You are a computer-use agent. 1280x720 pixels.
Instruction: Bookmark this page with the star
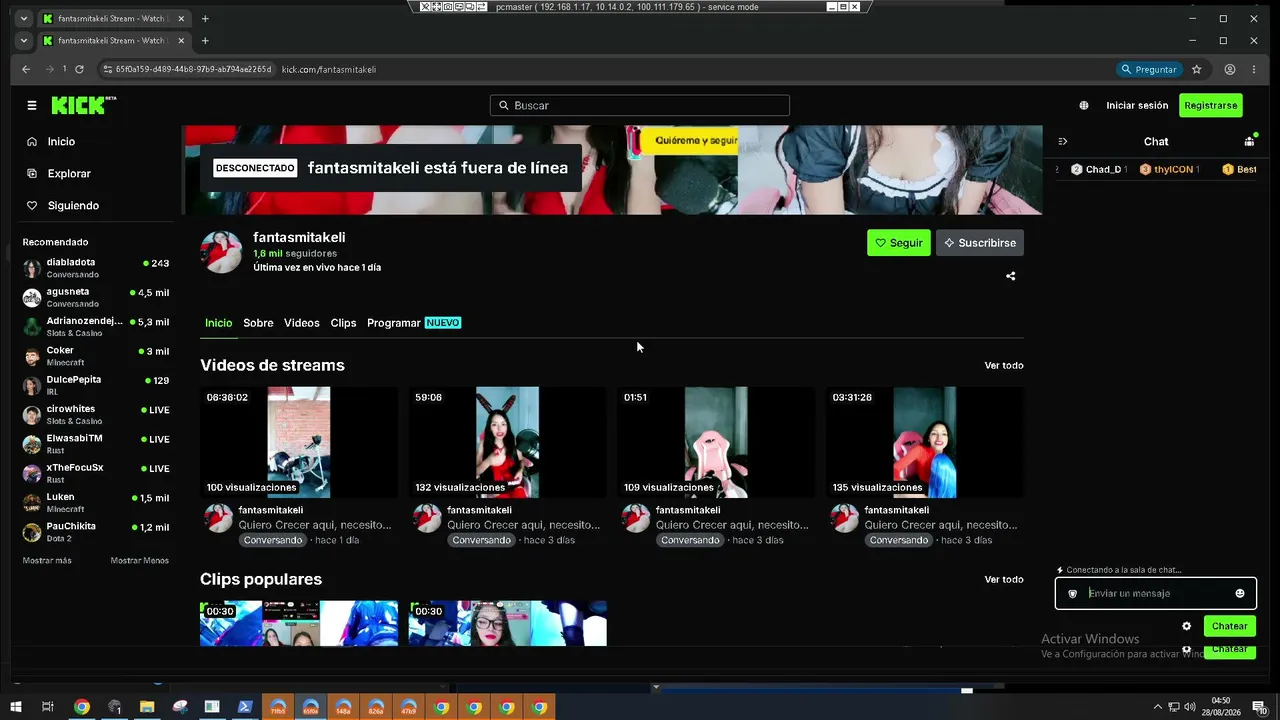(1197, 69)
